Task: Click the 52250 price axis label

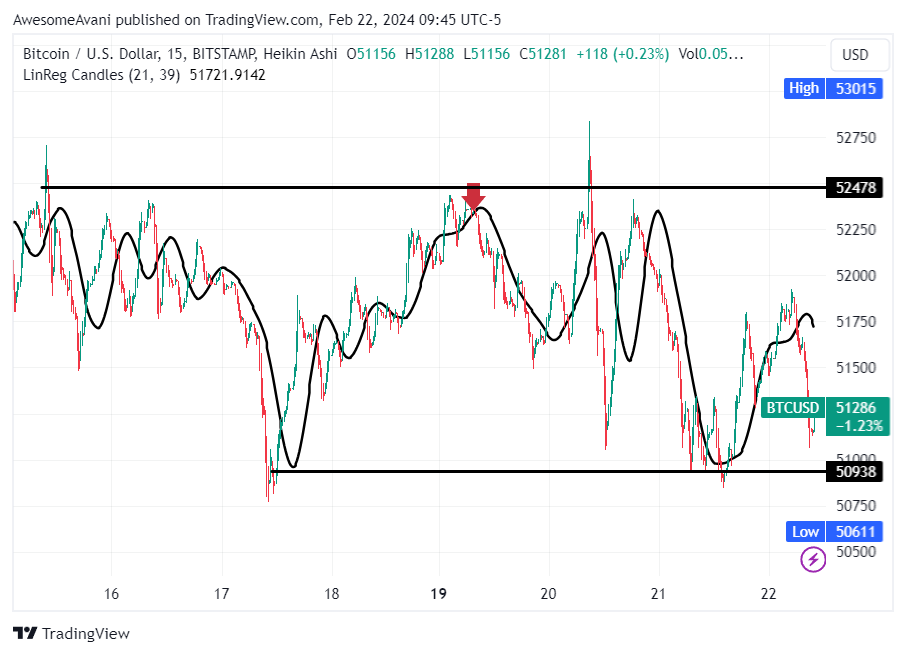Action: click(x=856, y=230)
